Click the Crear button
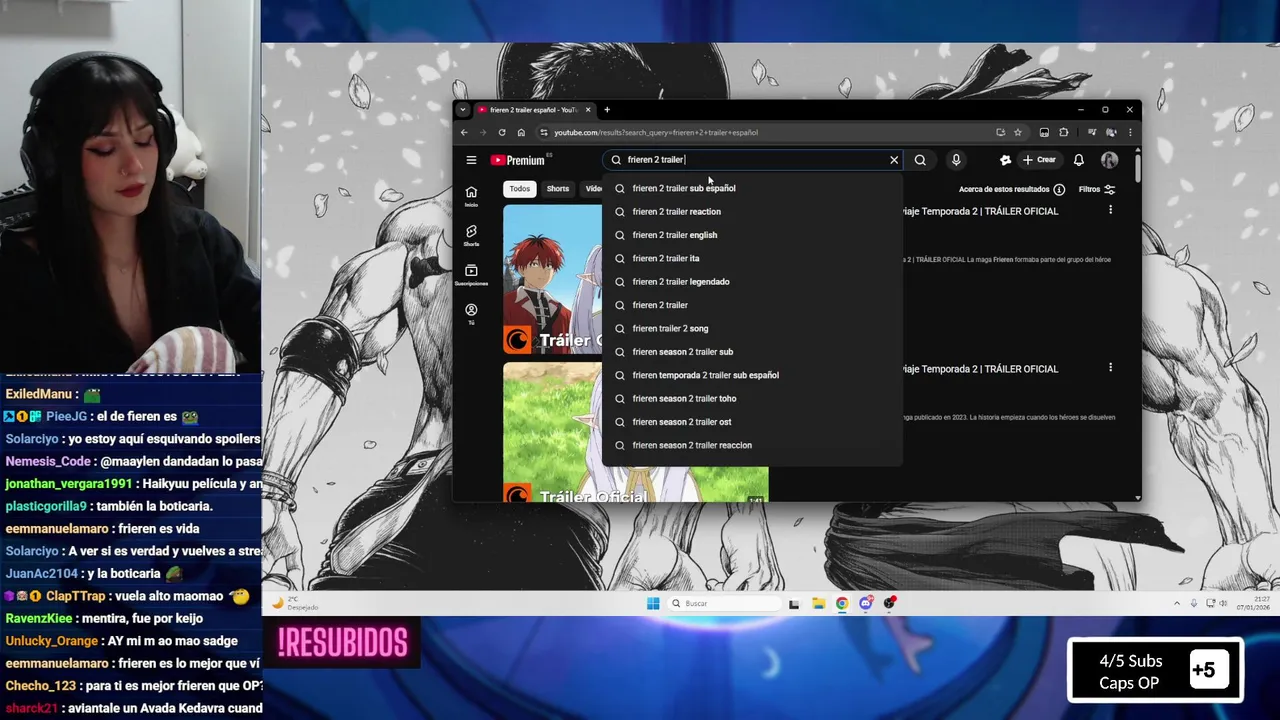Viewport: 1280px width, 720px height. [x=1039, y=160]
